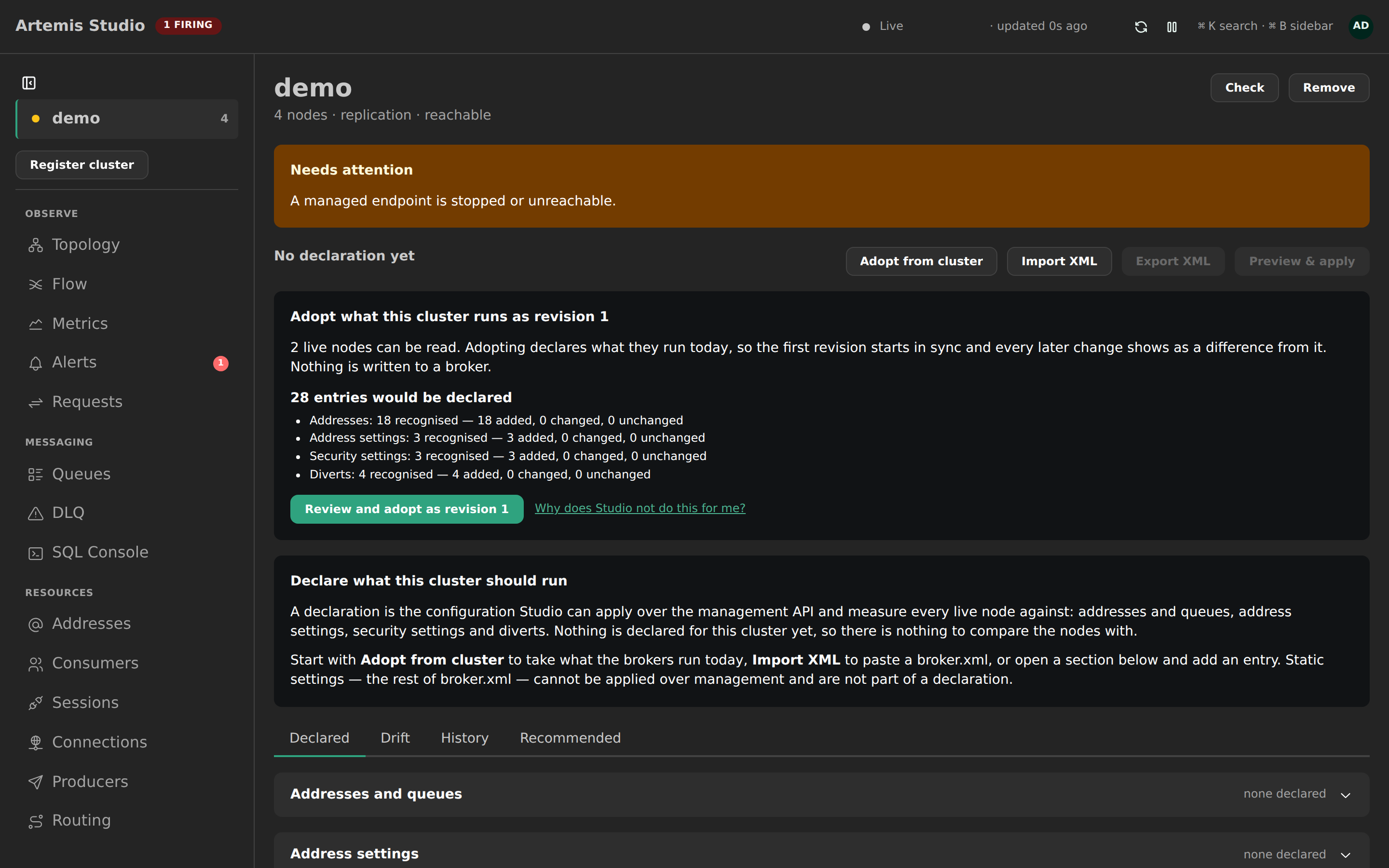Click the Consumers people icon
1389x868 pixels.
click(36, 664)
